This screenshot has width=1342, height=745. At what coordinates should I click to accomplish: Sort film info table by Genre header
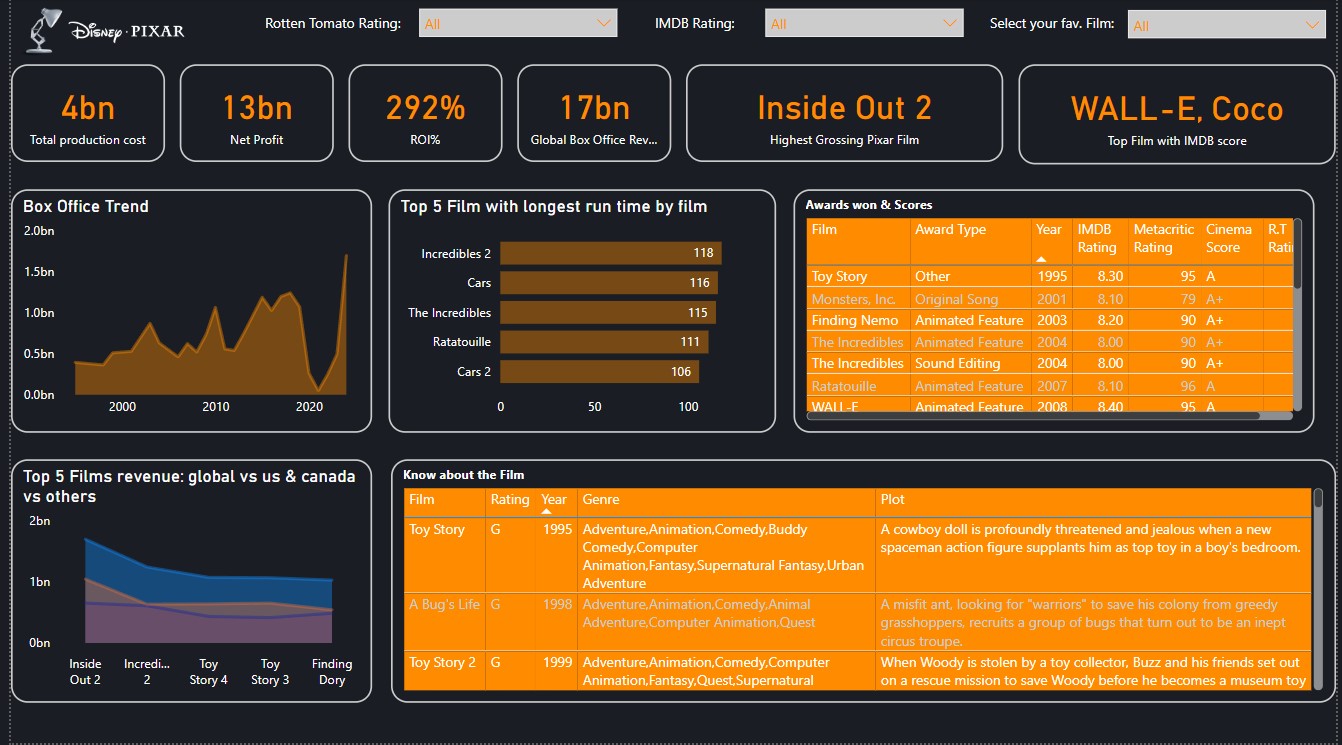tap(726, 503)
